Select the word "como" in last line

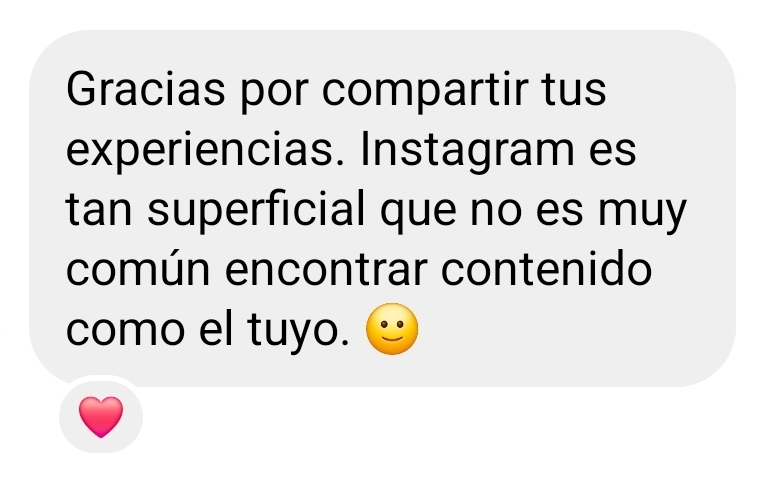(125, 331)
